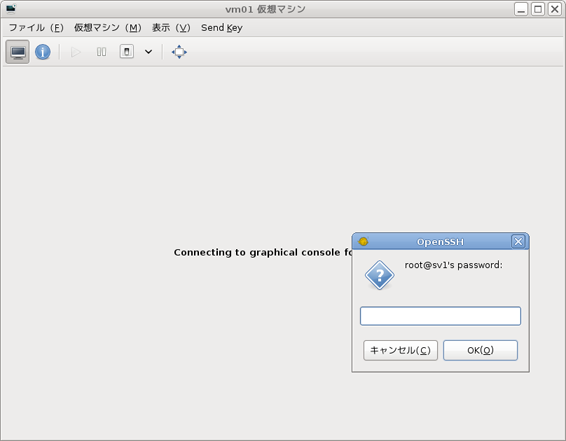Open virtual hardware details info icon
The image size is (566, 441).
[43, 52]
